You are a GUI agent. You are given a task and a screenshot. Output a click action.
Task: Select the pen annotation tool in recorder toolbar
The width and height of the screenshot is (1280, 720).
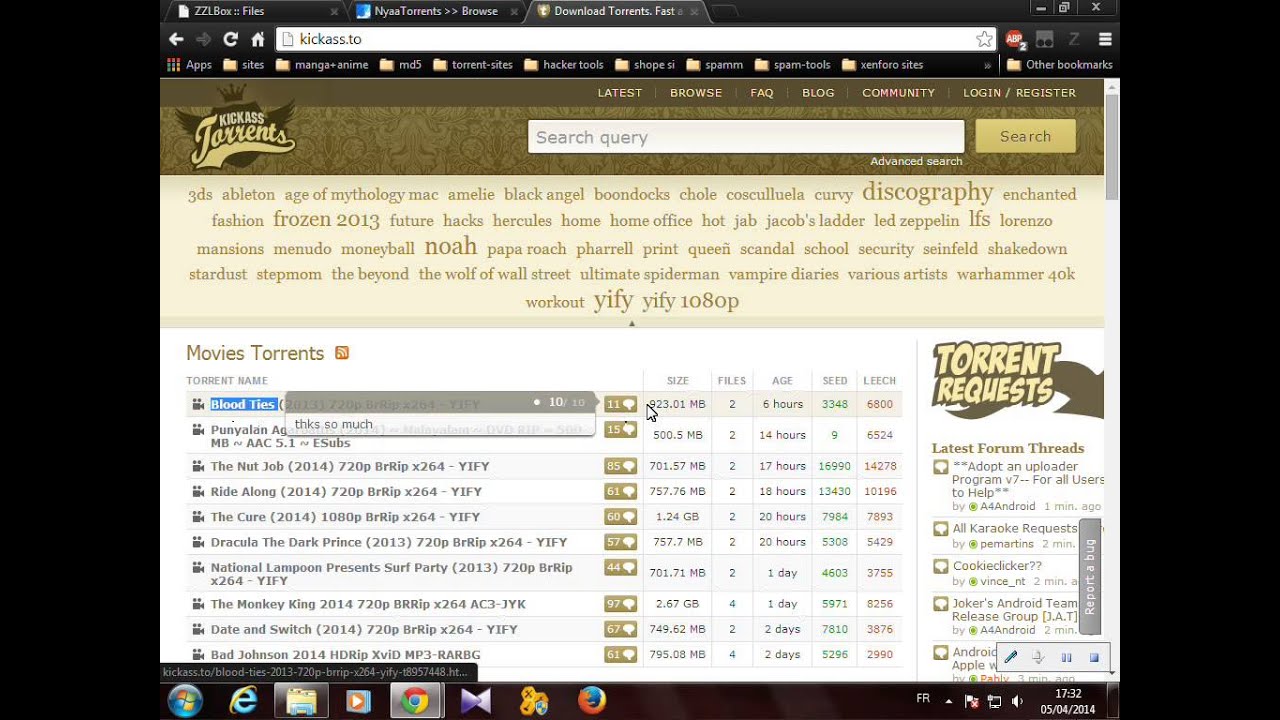(1011, 657)
